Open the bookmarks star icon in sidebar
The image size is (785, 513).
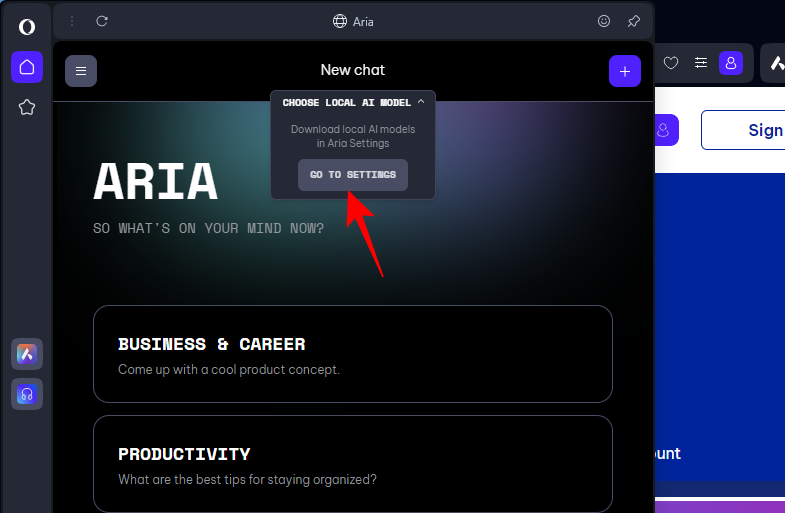tap(27, 107)
